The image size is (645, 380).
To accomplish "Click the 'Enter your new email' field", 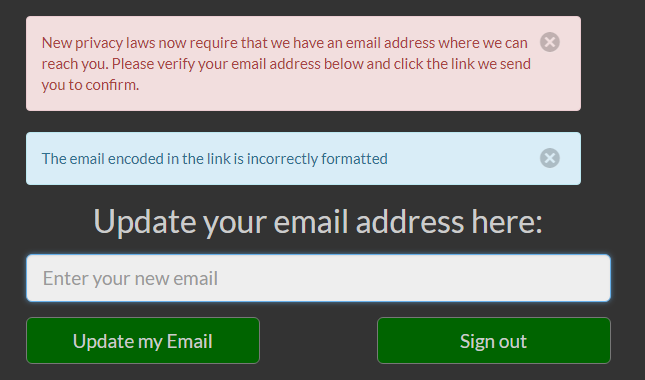I will tap(318, 278).
